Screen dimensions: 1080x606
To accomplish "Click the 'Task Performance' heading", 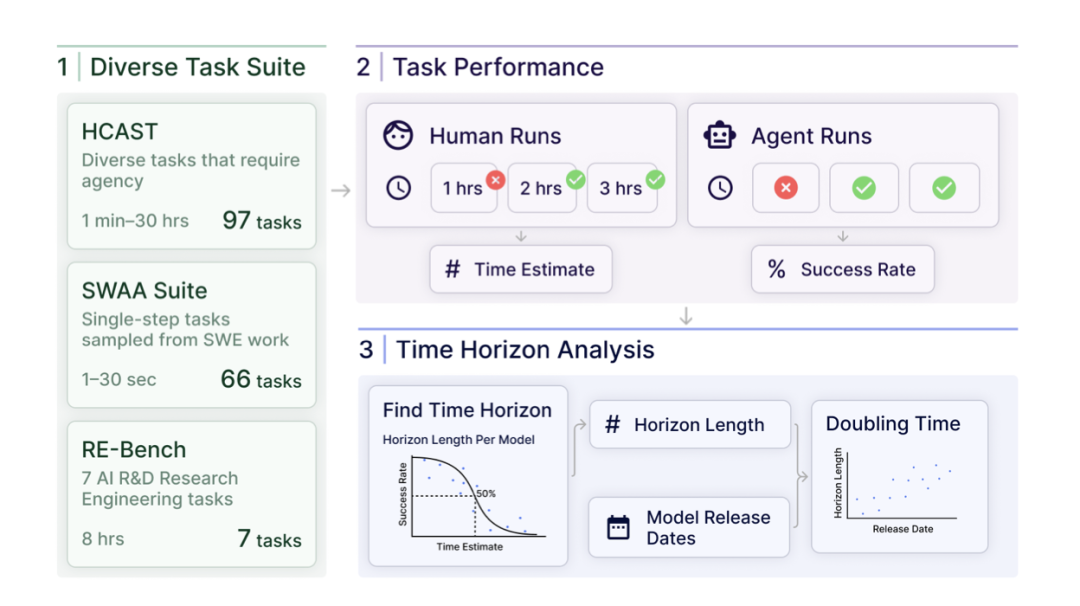I will (x=498, y=67).
